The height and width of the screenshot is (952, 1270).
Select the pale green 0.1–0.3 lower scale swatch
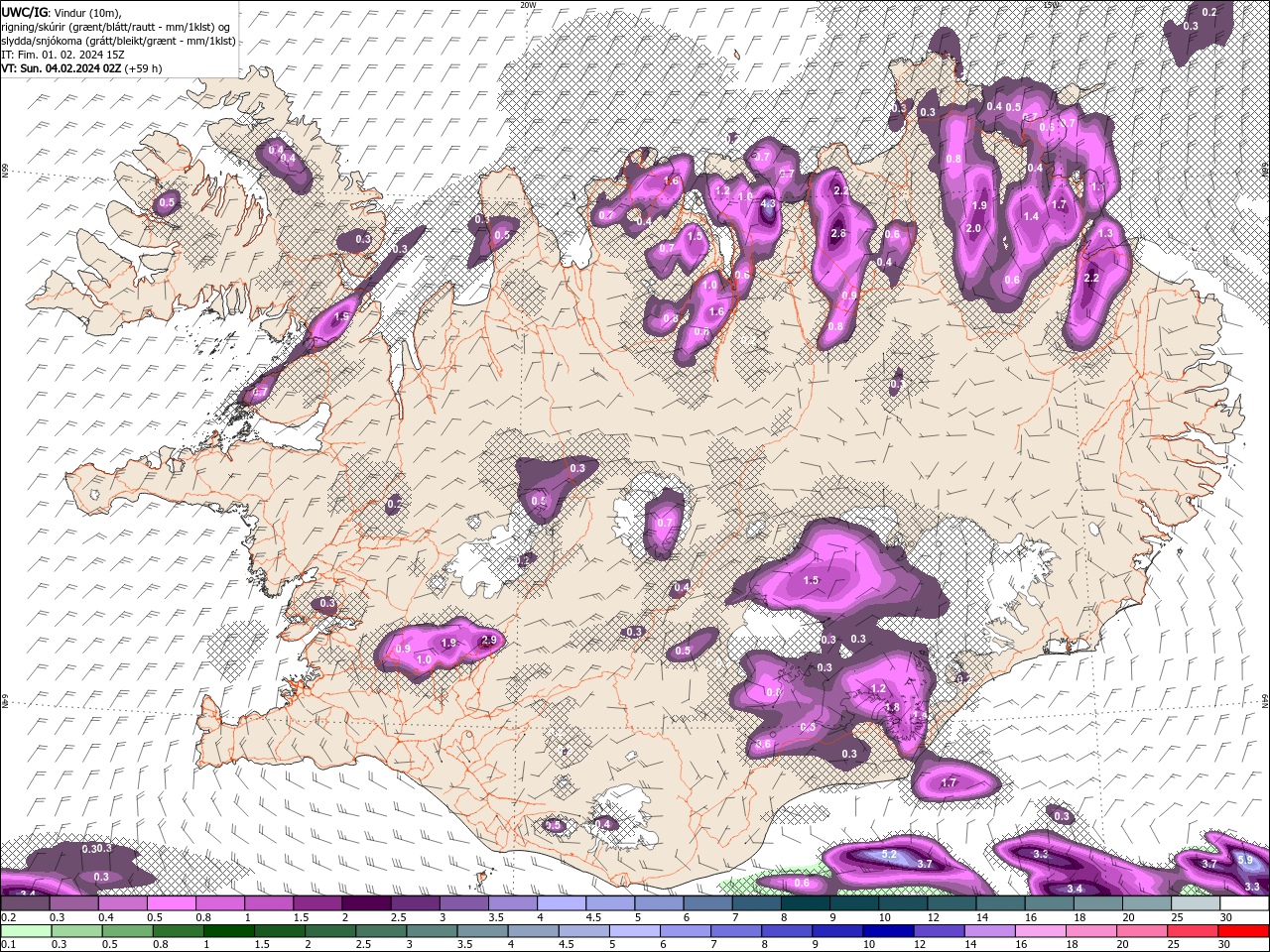[x=25, y=930]
